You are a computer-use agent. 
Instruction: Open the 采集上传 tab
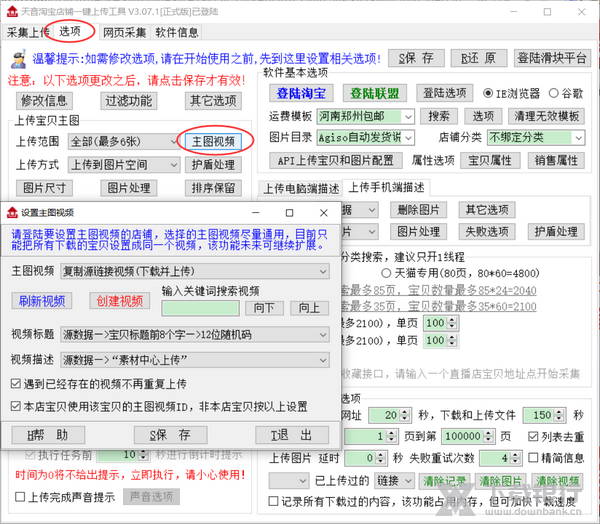(28, 33)
